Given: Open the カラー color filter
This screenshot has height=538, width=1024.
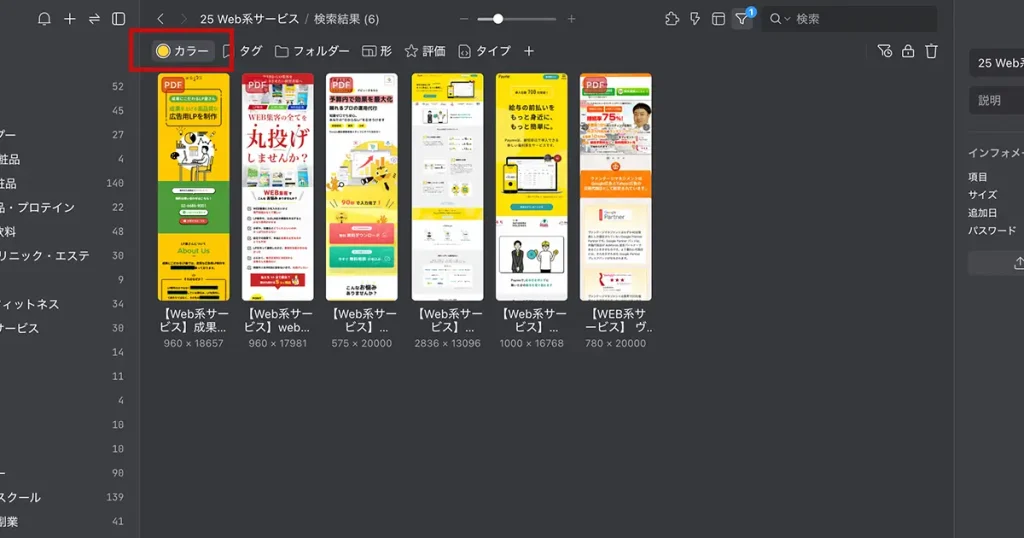Looking at the screenshot, I should [x=183, y=51].
